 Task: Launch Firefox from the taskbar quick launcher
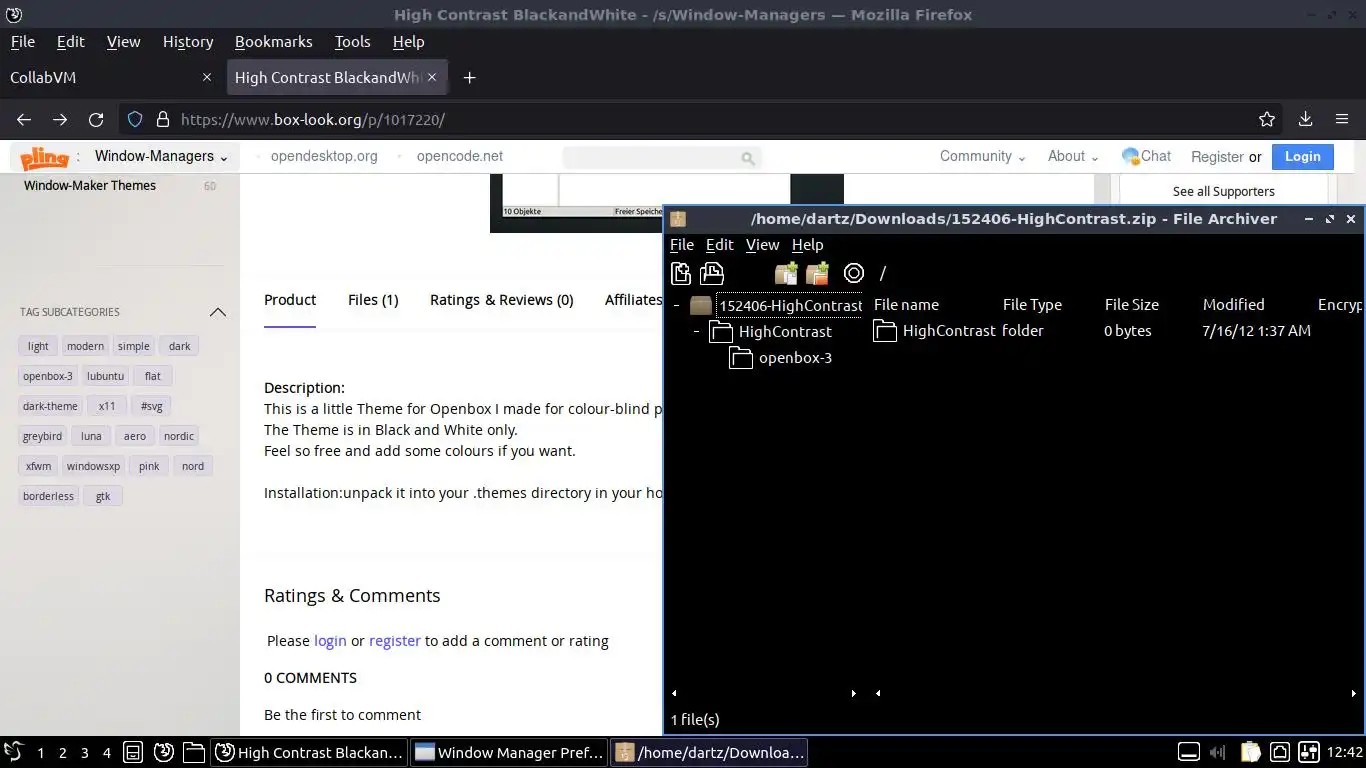pos(164,752)
